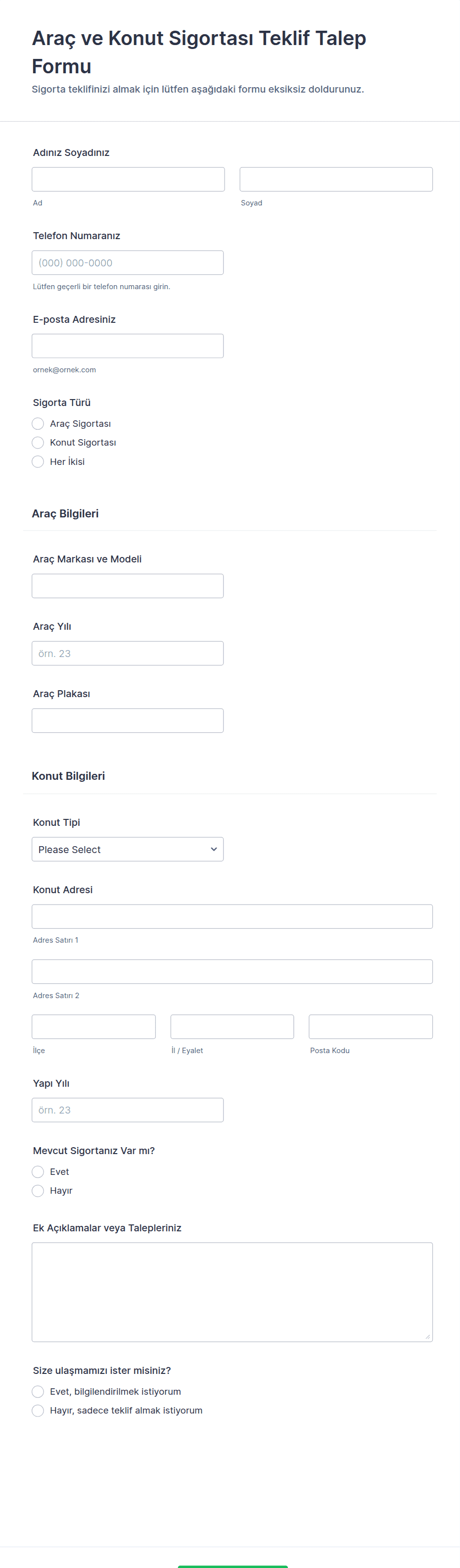
Task: Choose Evet, bilgilendirilmek istiyorum option
Action: 38,1391
